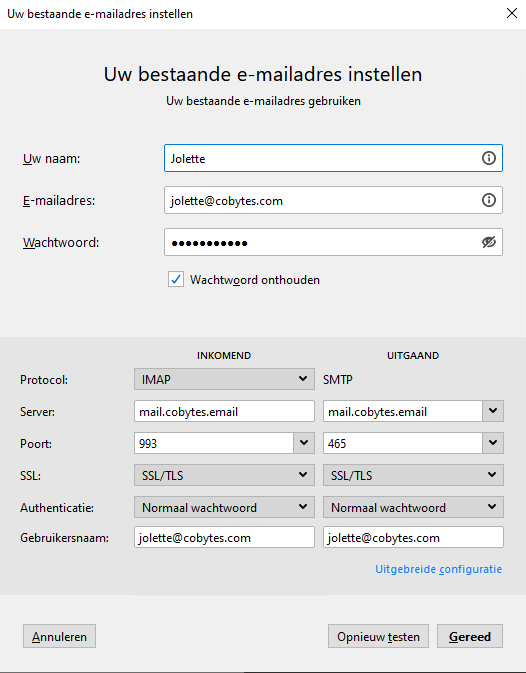Click into the Wachtwoord password field
Screen dimensions: 526x673
click(x=322, y=242)
